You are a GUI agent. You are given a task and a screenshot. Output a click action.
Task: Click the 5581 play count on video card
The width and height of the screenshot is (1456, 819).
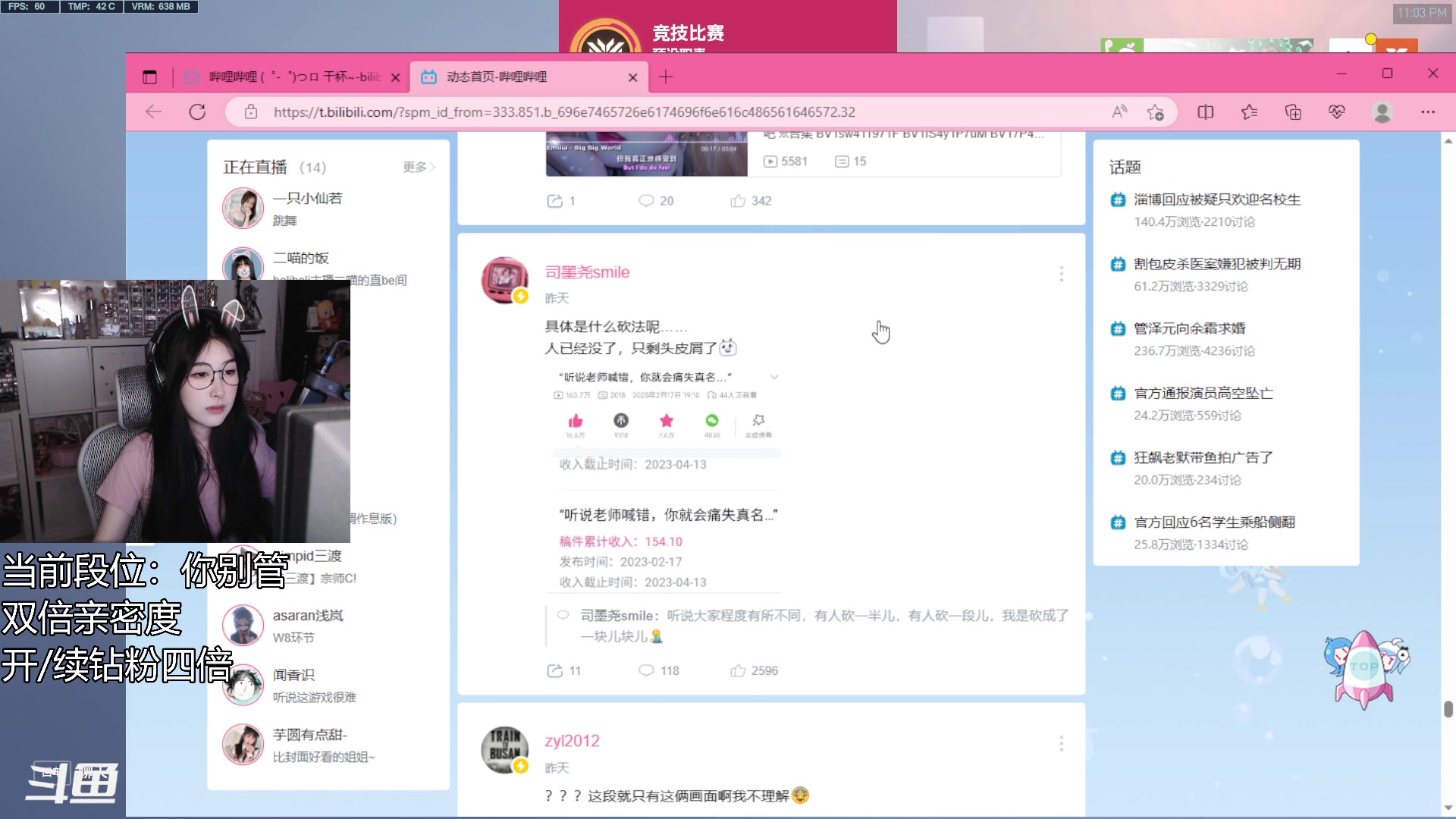[x=785, y=162]
